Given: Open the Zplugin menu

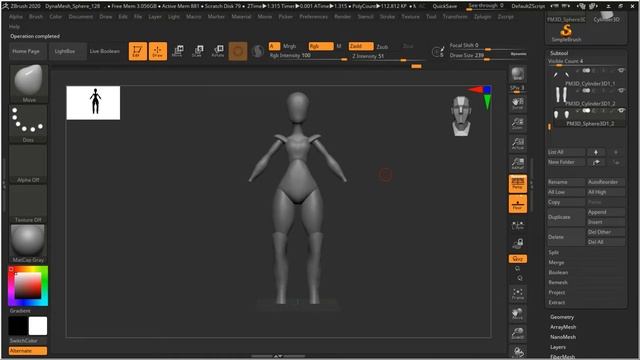Looking at the screenshot, I should pyautogui.click(x=482, y=17).
